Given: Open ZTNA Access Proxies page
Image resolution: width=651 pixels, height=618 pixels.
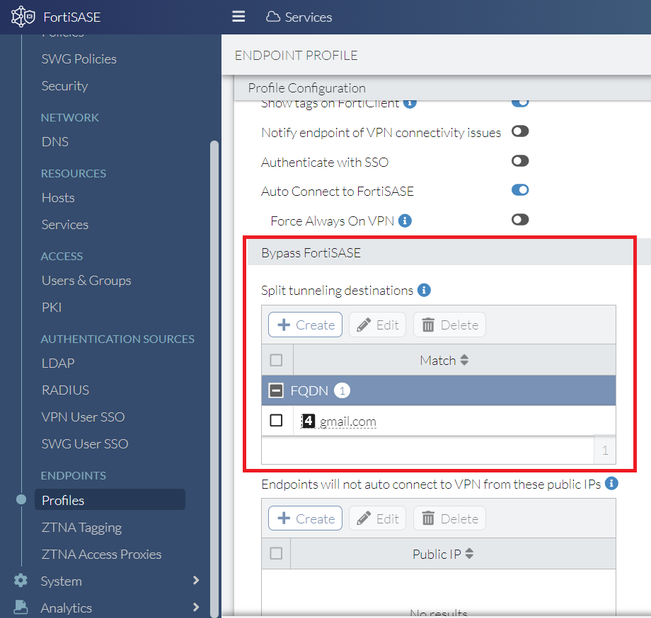Looking at the screenshot, I should (101, 554).
